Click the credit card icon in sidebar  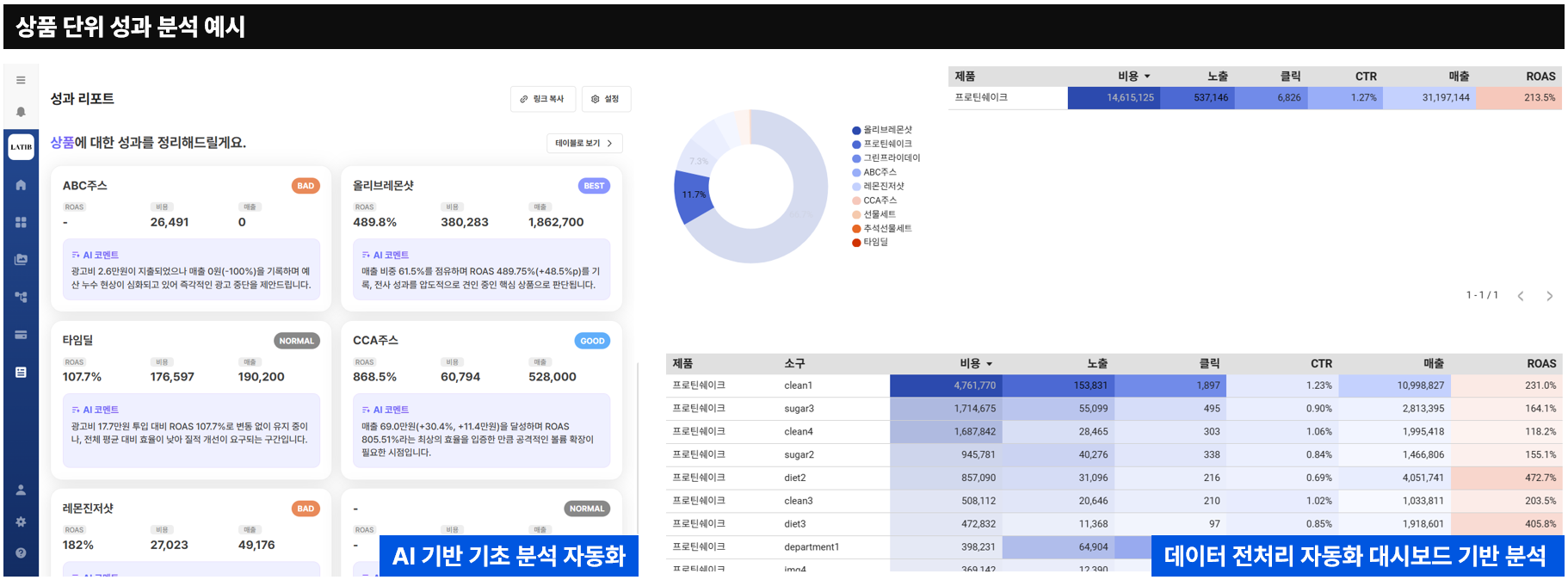tap(21, 335)
